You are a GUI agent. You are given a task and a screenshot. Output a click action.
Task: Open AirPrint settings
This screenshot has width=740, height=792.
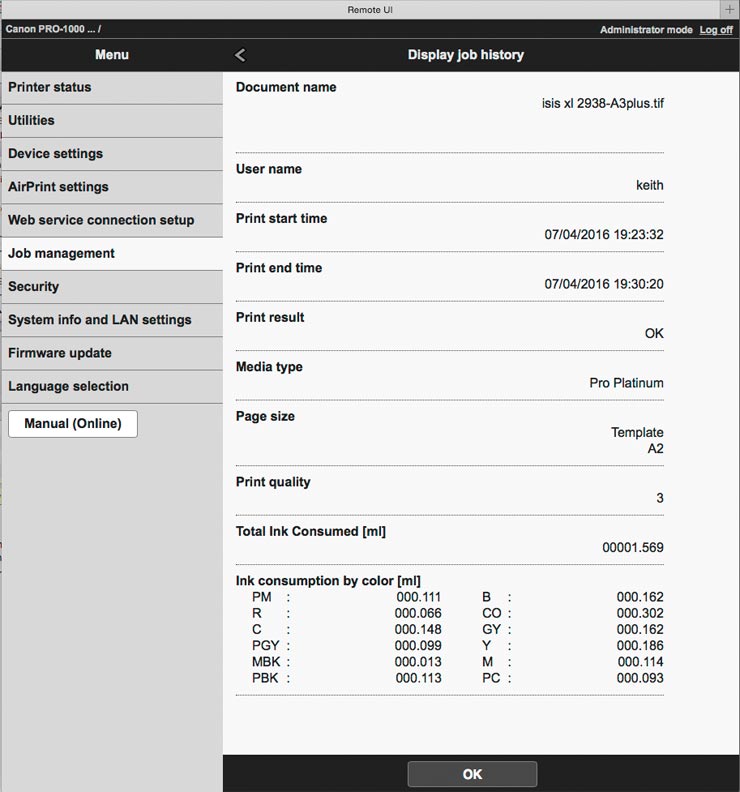tap(112, 187)
